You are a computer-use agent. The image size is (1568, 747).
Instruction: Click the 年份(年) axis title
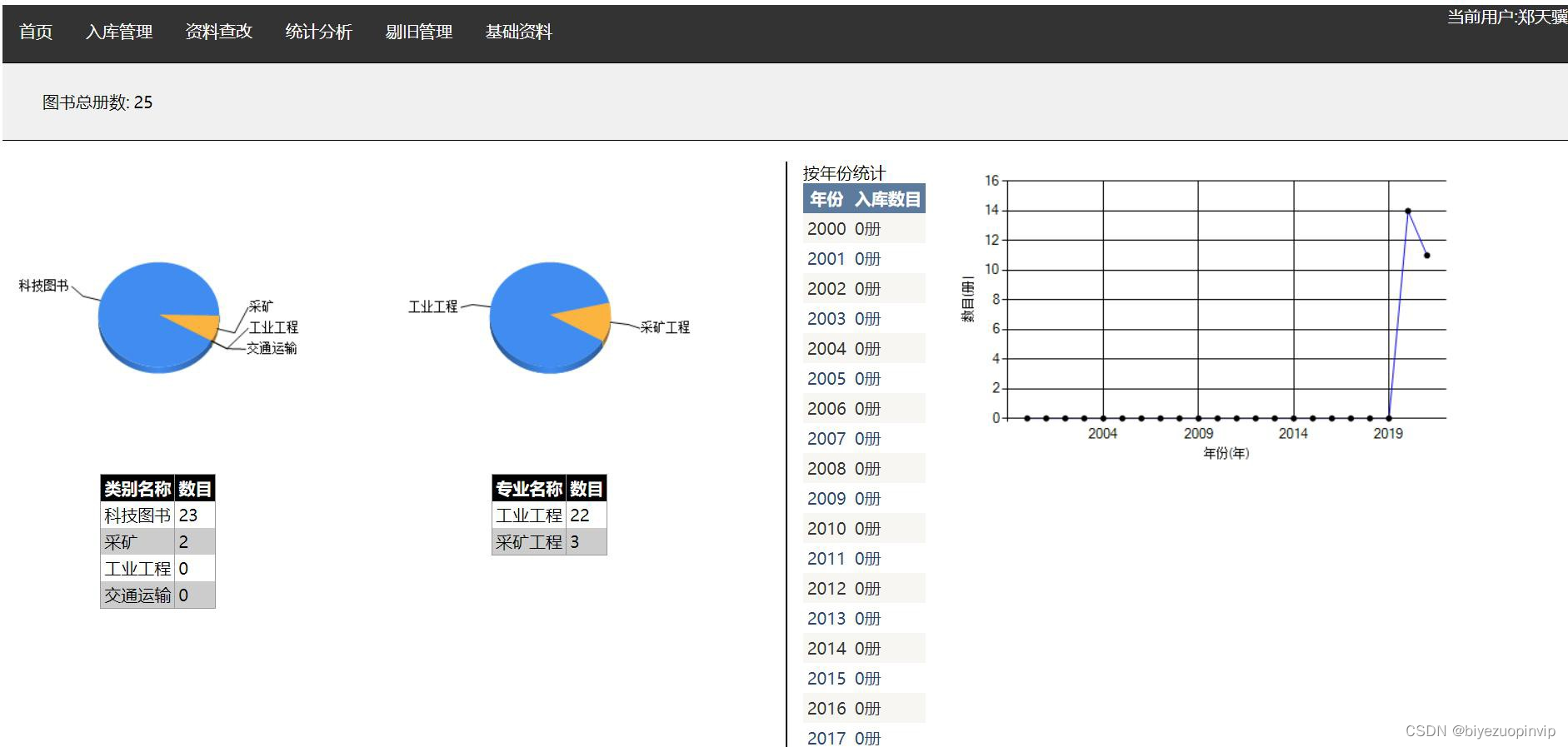(x=1226, y=453)
